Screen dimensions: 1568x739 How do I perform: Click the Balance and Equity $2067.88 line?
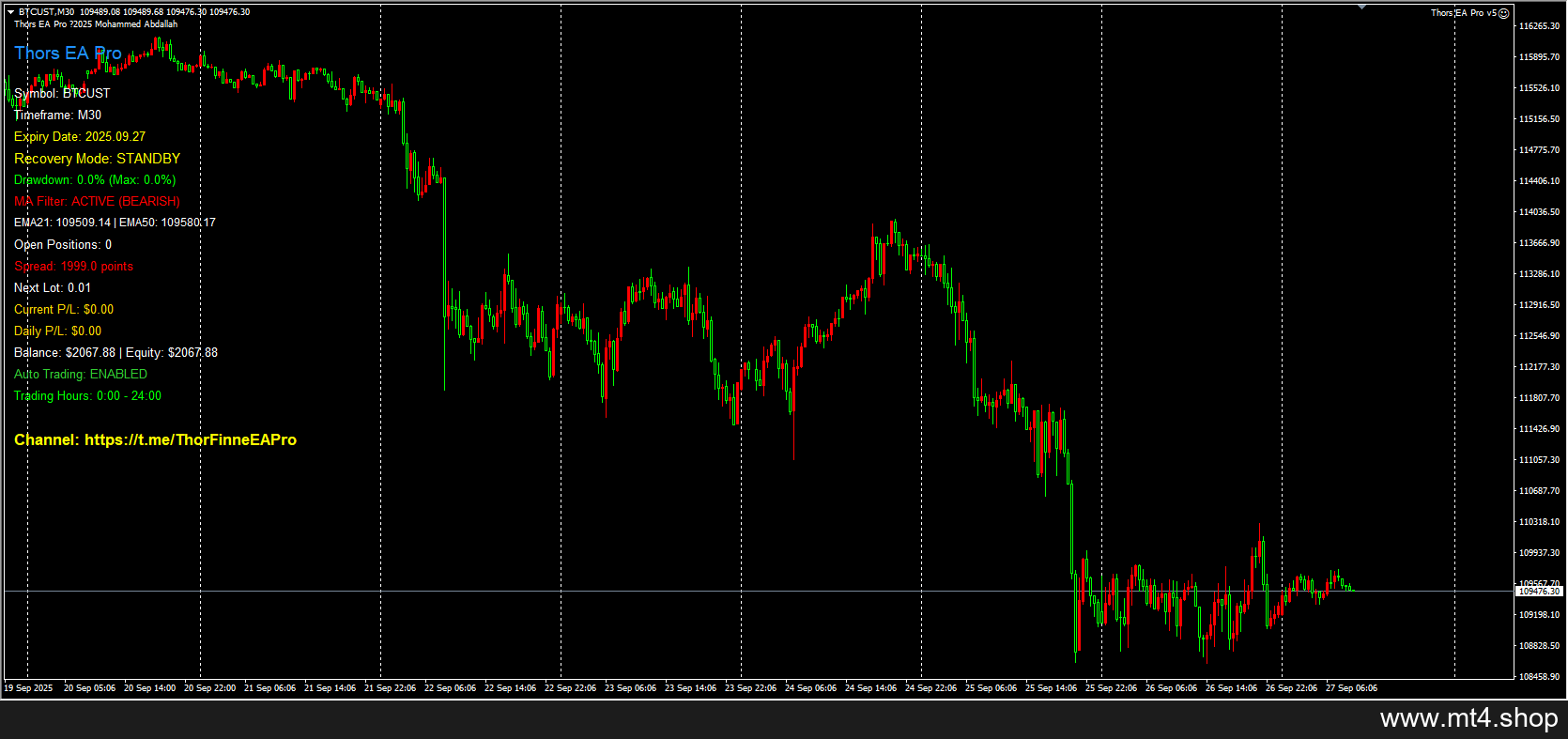coord(115,353)
